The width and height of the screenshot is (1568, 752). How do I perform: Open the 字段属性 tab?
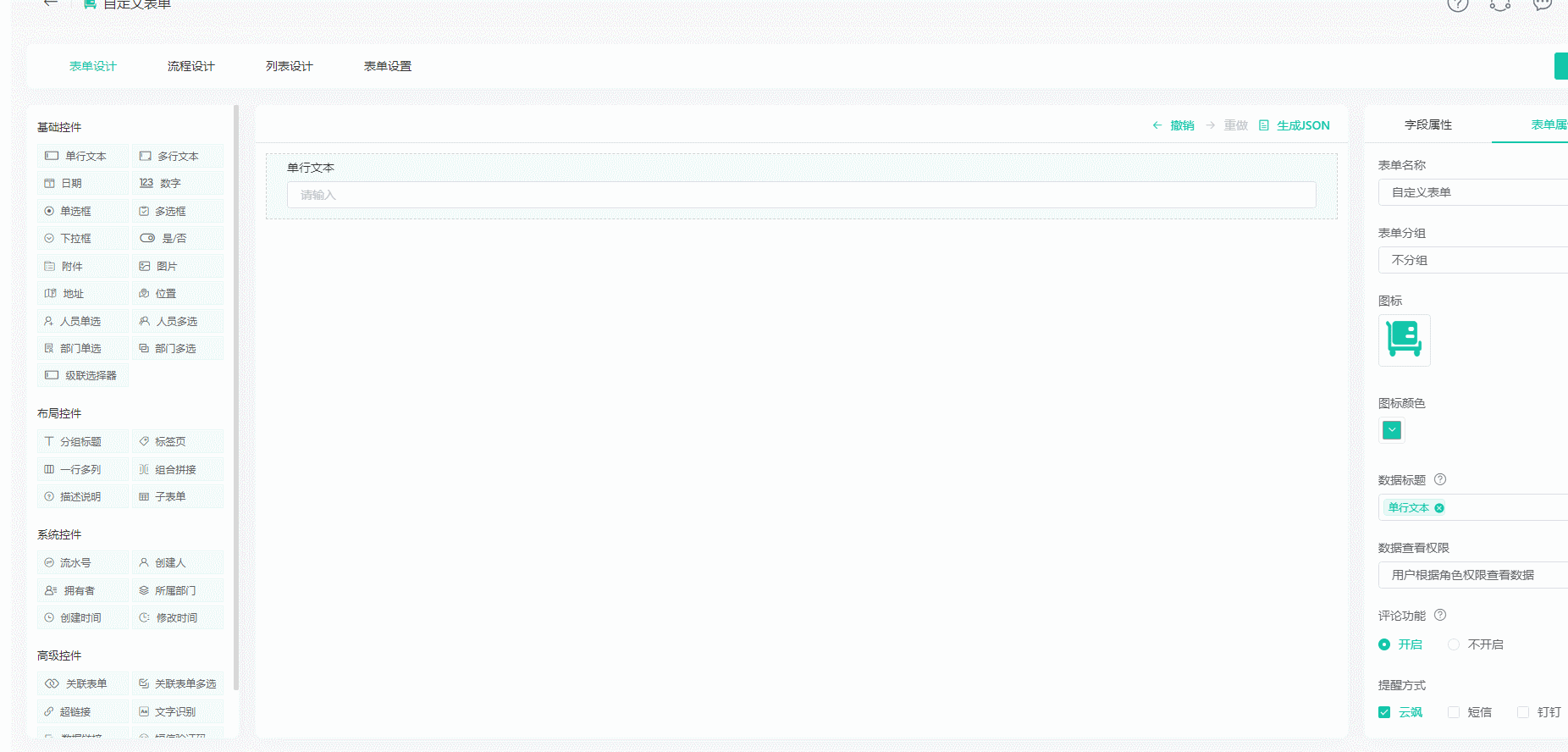pos(1428,124)
